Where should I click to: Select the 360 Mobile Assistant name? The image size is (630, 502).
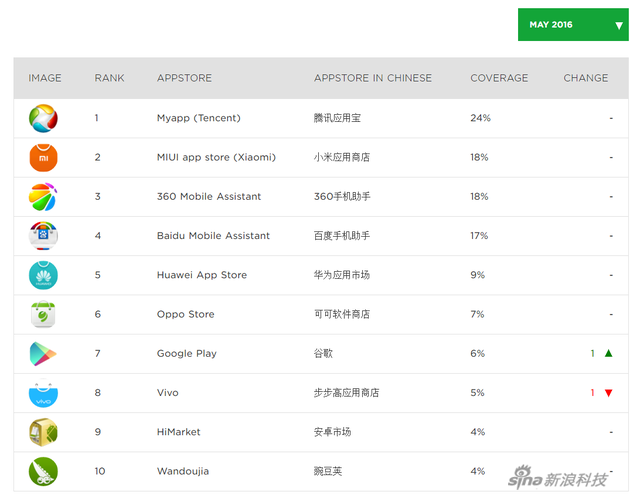click(x=209, y=197)
